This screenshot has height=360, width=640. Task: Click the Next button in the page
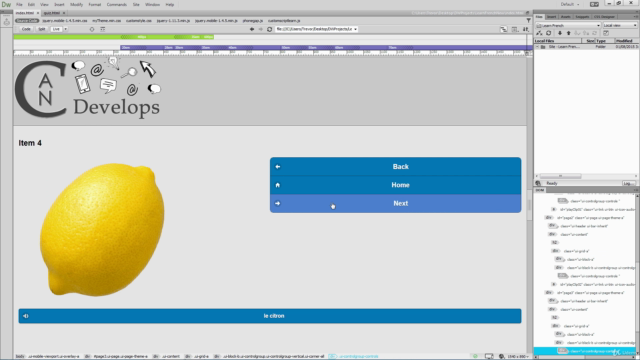coord(395,203)
